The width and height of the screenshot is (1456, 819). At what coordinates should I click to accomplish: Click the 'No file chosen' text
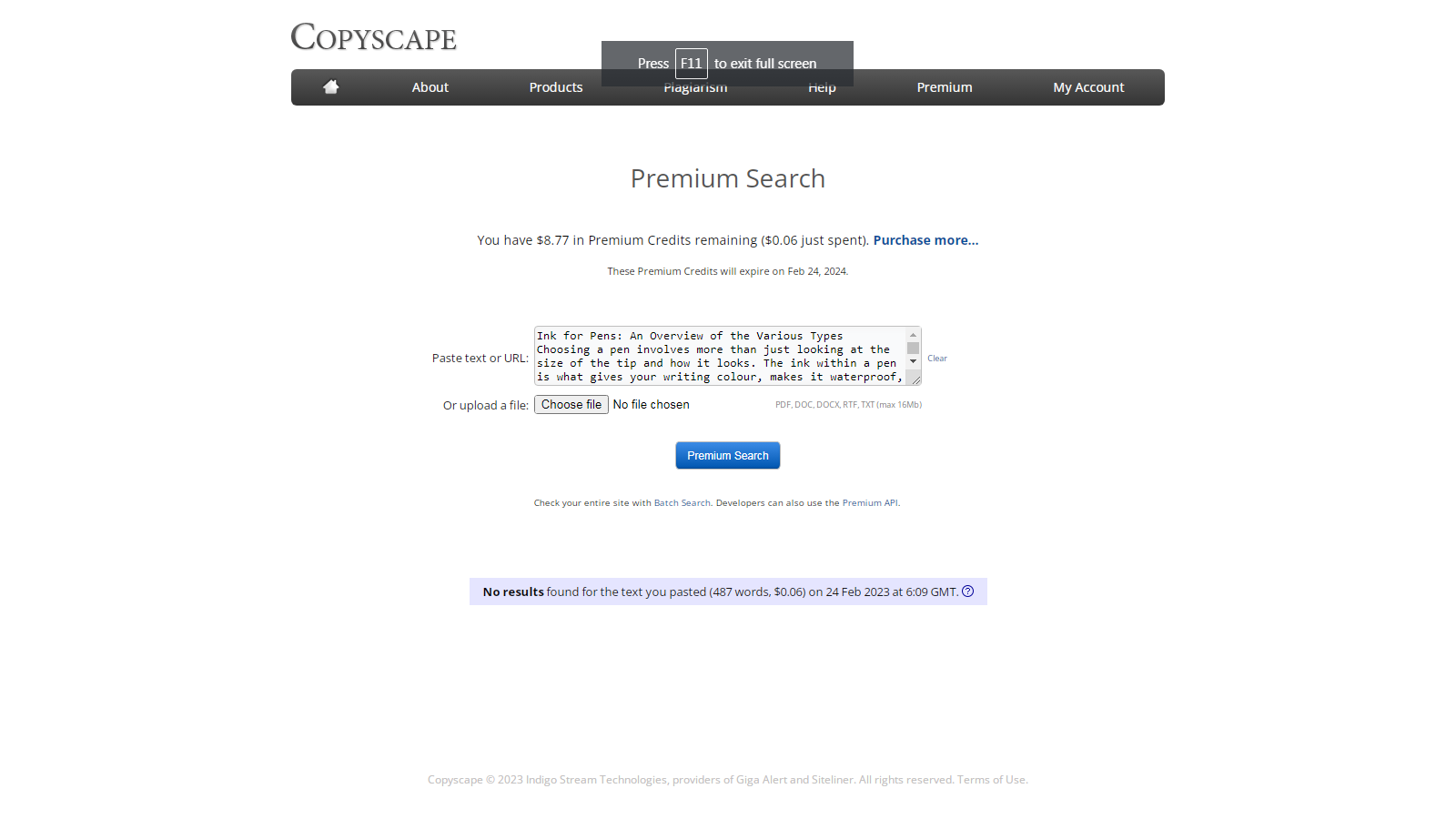click(x=652, y=405)
